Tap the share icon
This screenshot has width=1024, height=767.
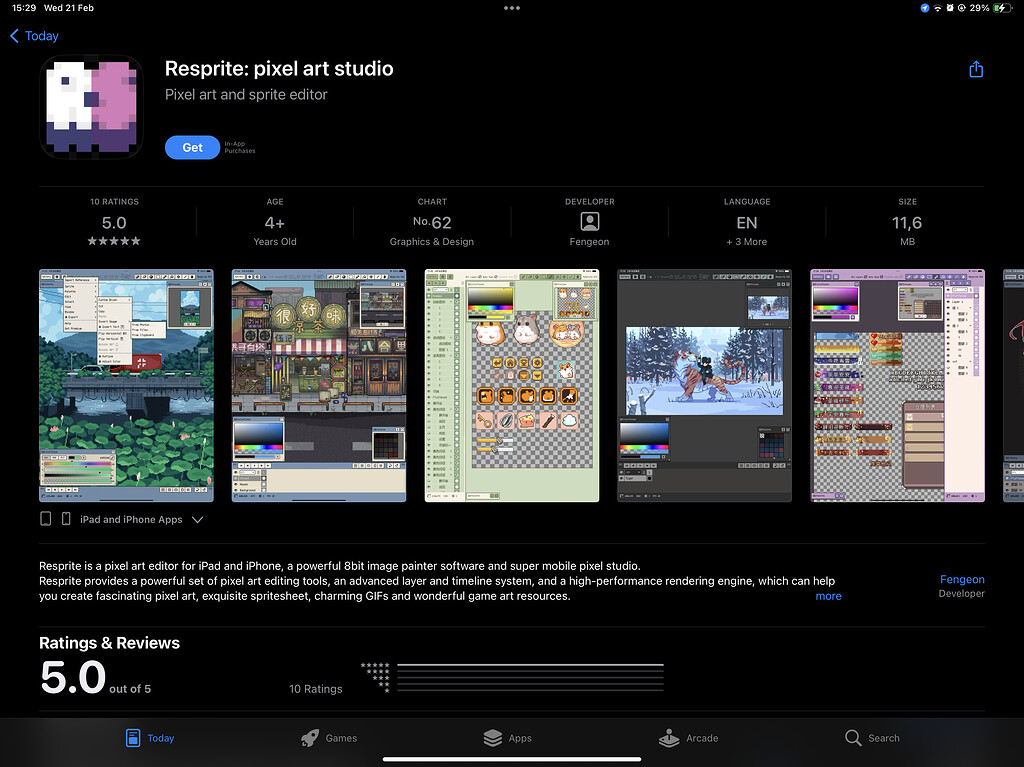coord(976,69)
